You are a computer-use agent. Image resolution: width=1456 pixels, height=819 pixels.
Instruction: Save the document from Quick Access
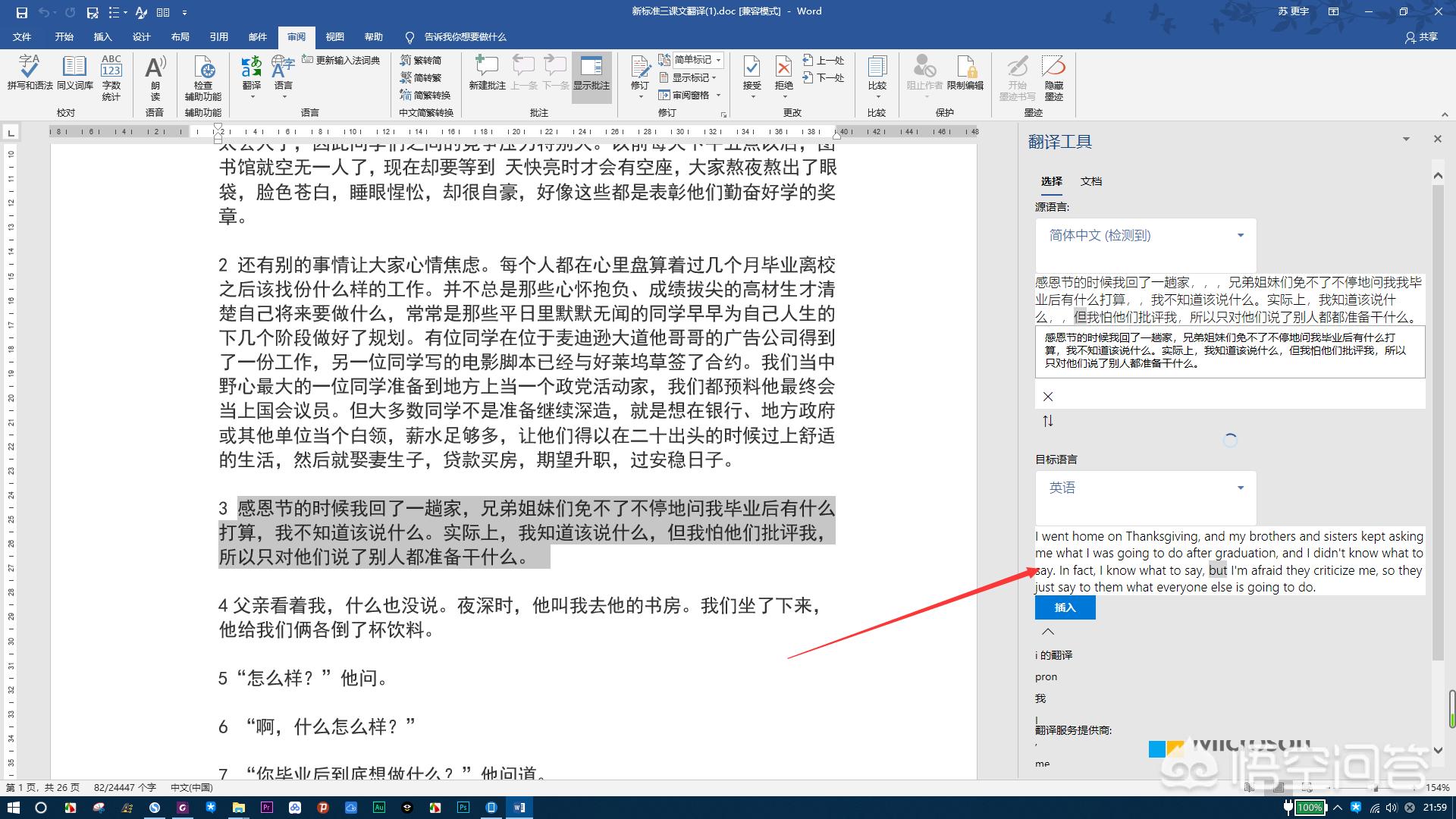pos(21,12)
